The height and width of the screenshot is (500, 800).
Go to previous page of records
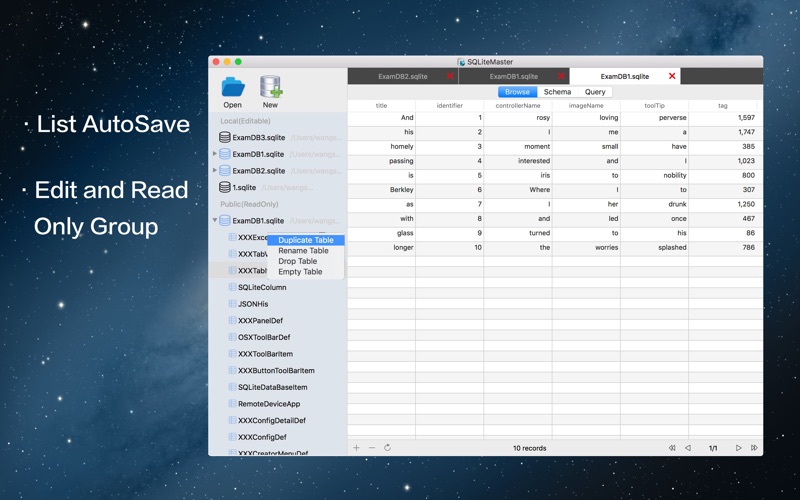688,448
